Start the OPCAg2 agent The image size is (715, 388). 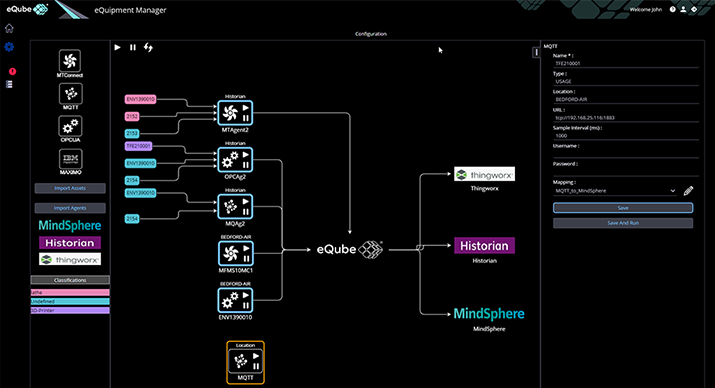coord(246,155)
